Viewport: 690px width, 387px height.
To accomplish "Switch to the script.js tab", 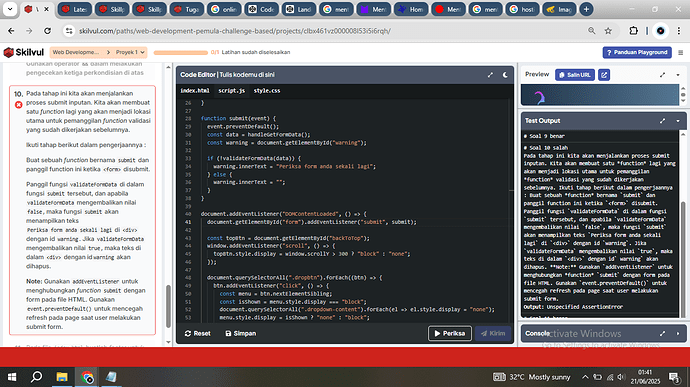I will 231,91.
